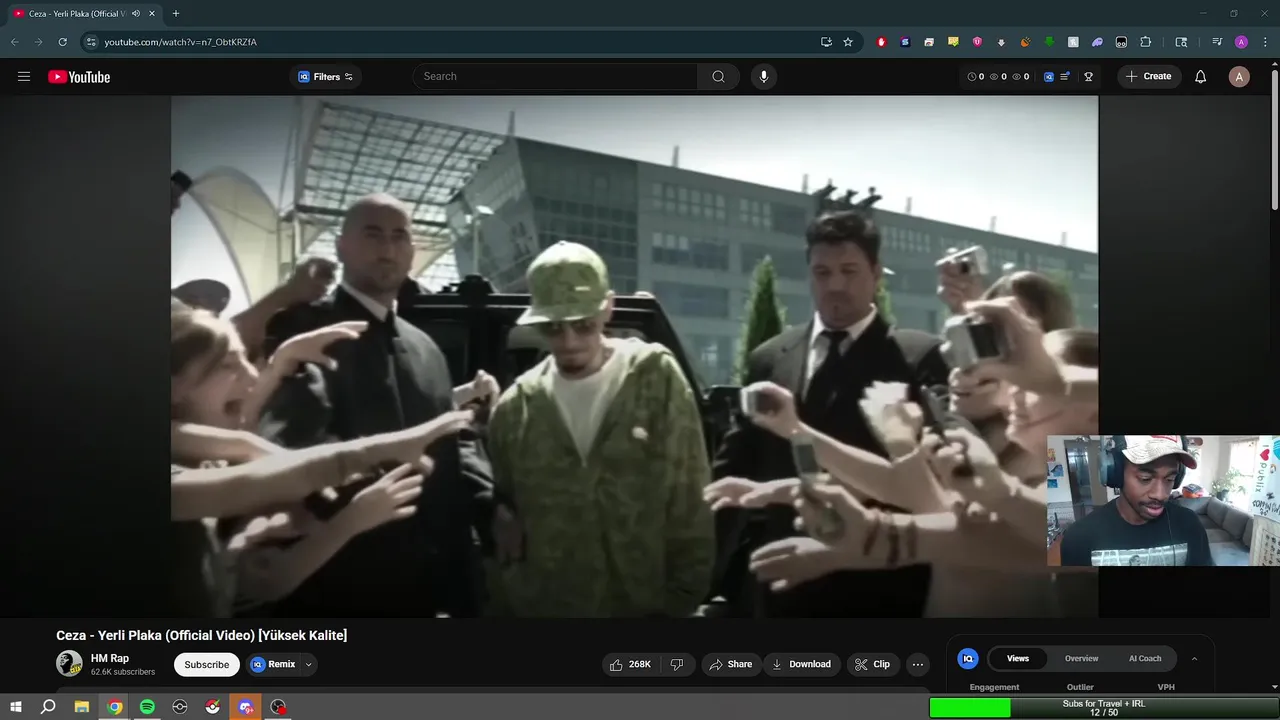Screen dimensions: 1280x720
Task: Open the YouTube guide hamburger menu
Action: click(x=24, y=77)
